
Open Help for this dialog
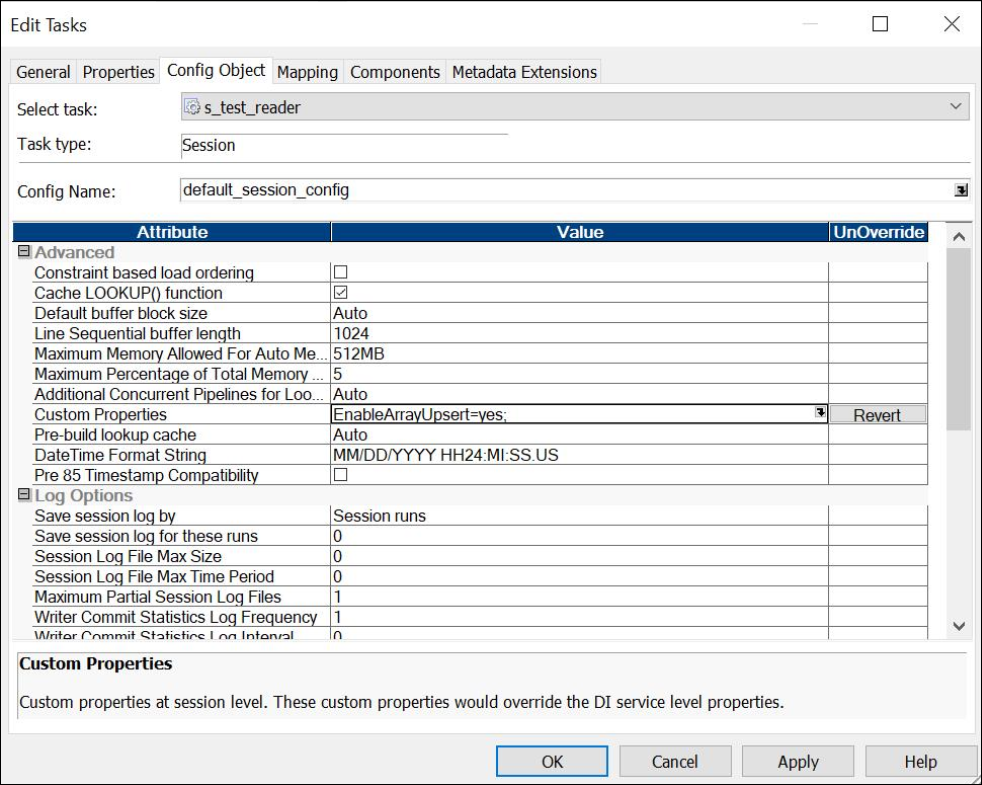(921, 761)
